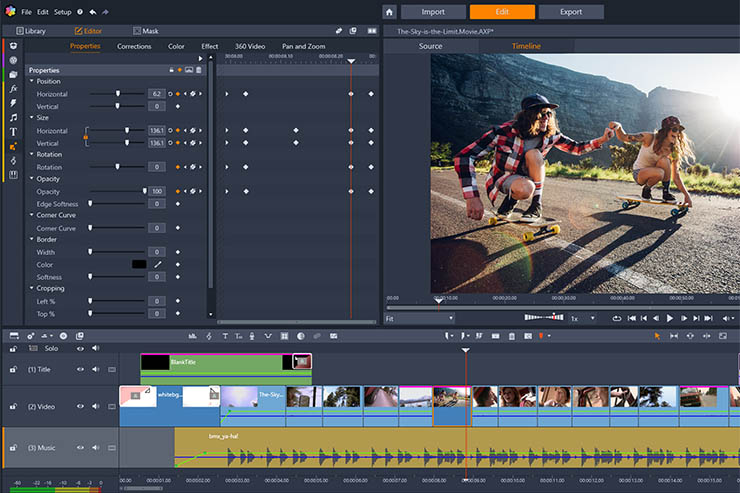Screen dimensions: 740x493
Task: Switch to the Pan and Zoom tab
Action: 303,46
